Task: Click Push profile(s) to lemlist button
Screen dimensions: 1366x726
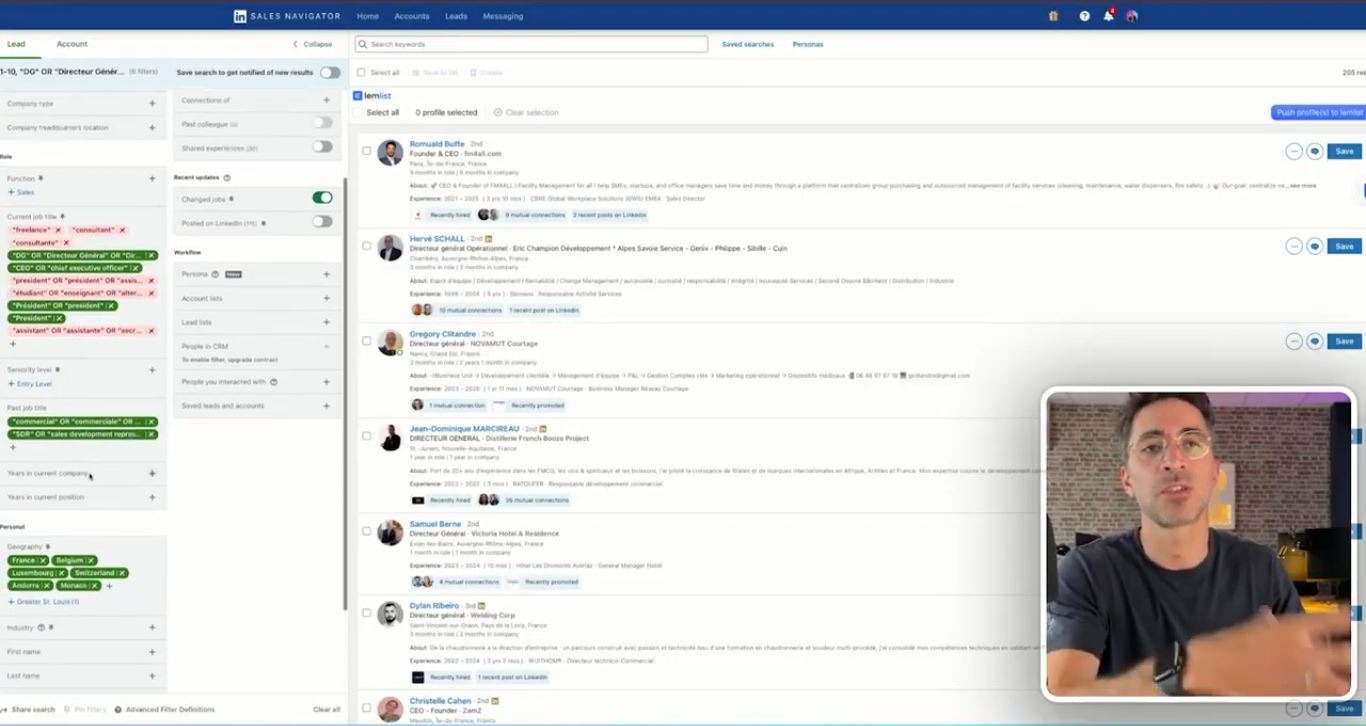Action: (1320, 113)
